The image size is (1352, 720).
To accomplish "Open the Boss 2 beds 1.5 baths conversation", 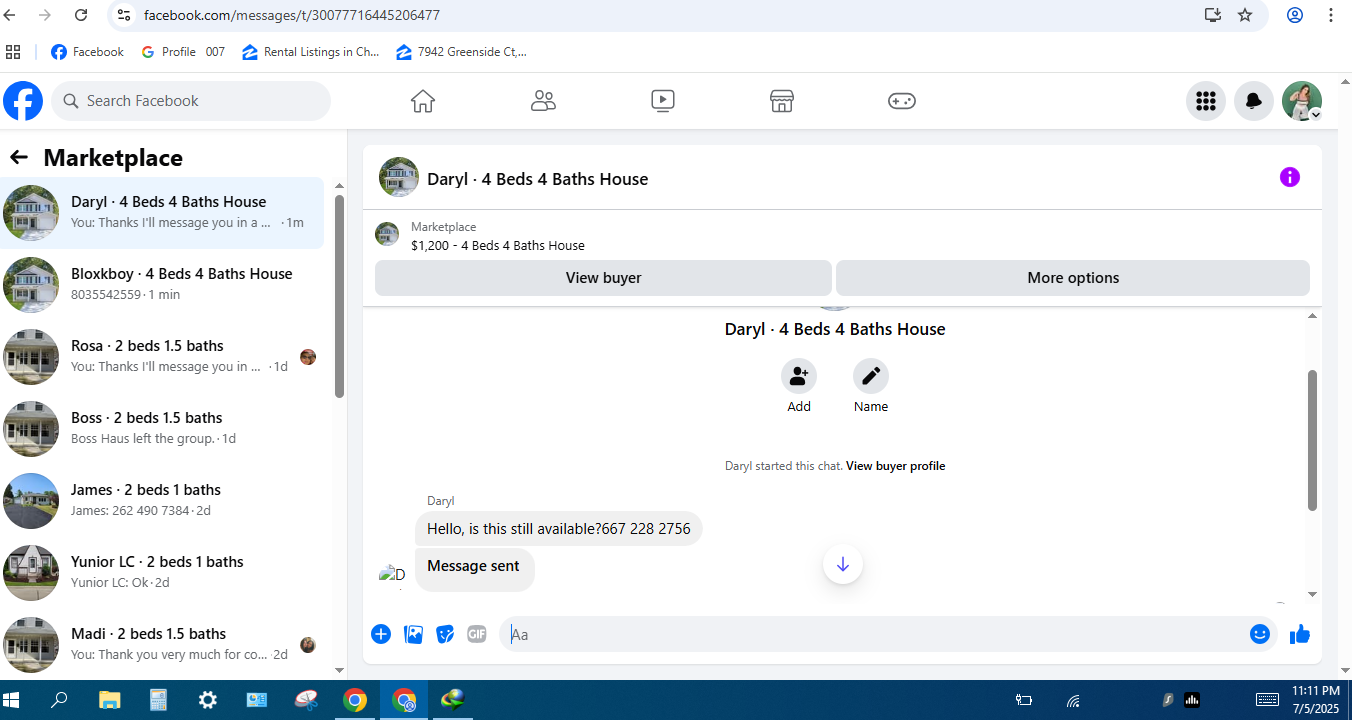I will point(162,428).
